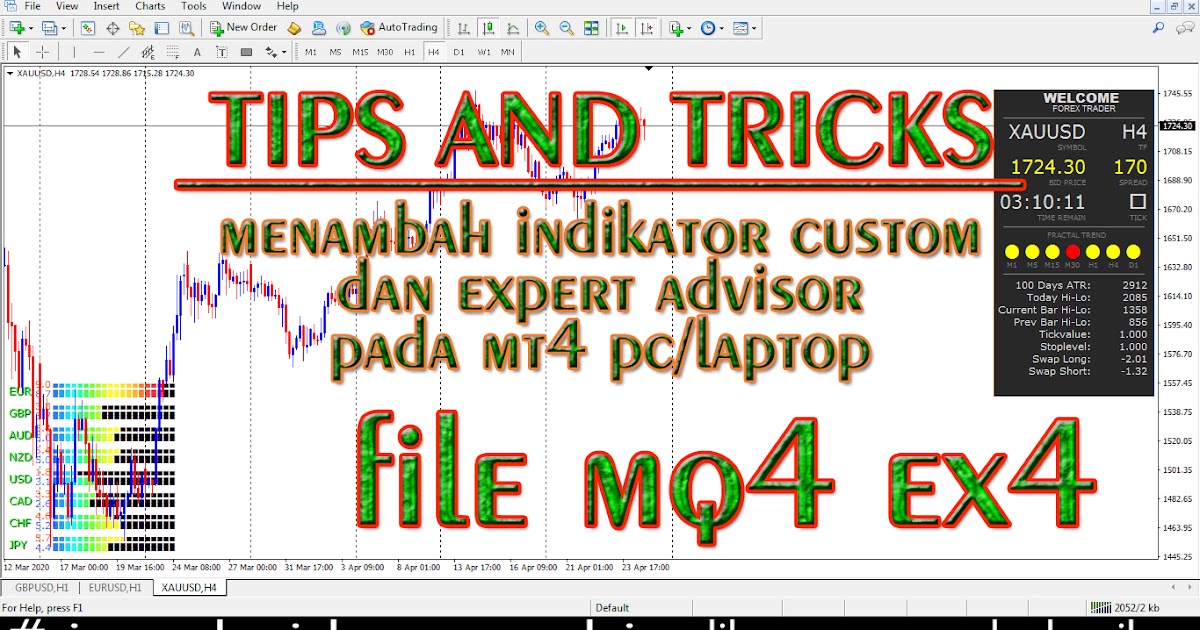Screen dimensions: 1200x630
Task: Switch timeframe to H1
Action: (410, 52)
